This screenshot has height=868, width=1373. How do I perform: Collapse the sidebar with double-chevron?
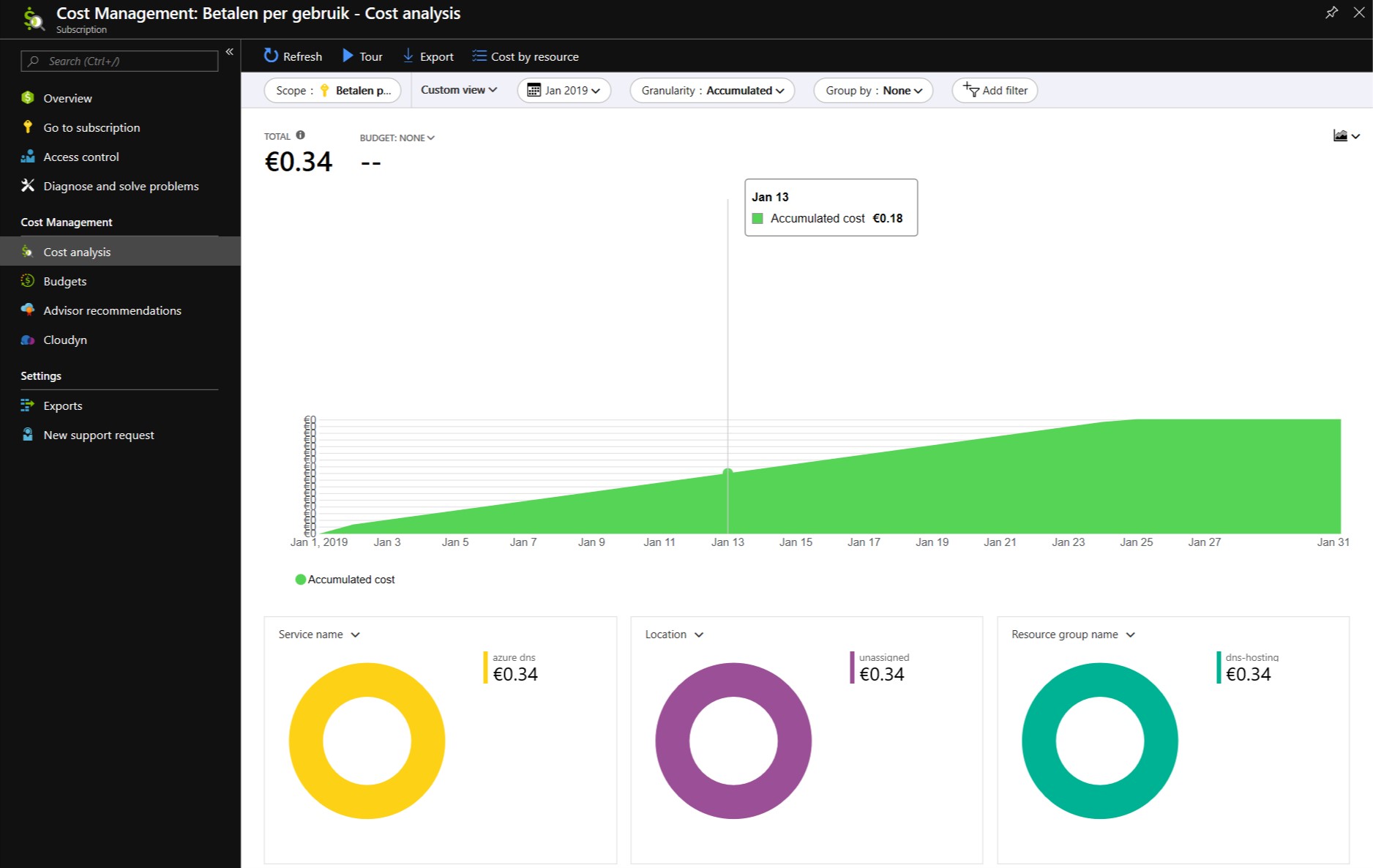coord(229,51)
